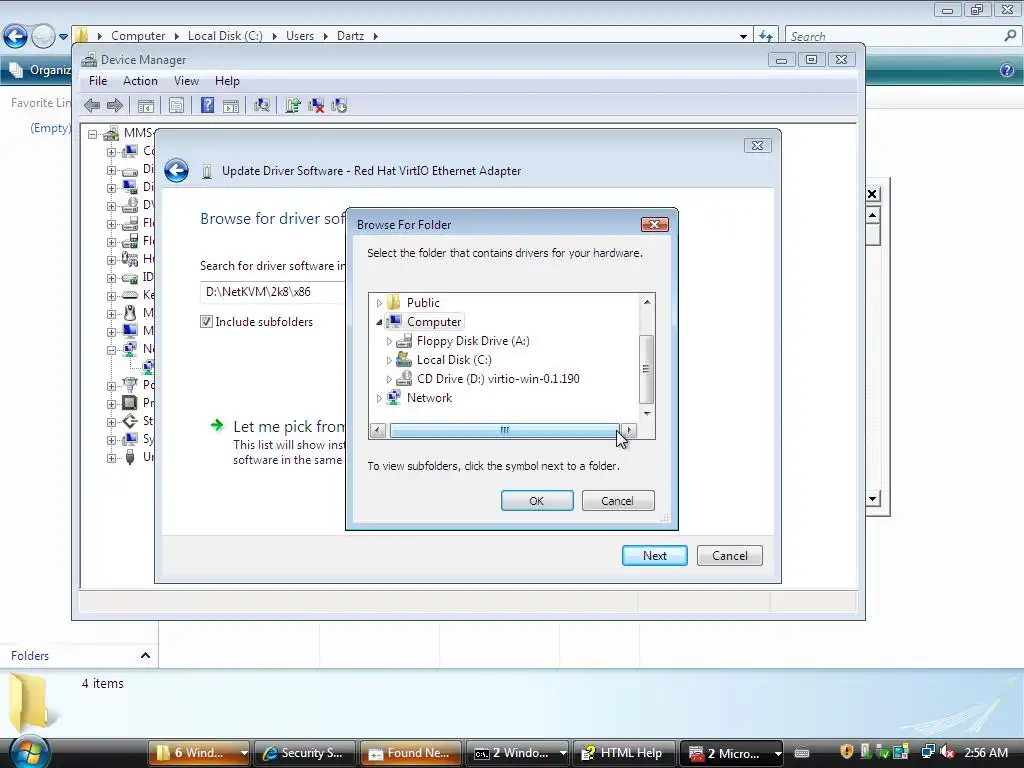The image size is (1024, 768).
Task: Click the Organize menu in Explorer toolbar
Action: click(x=40, y=70)
